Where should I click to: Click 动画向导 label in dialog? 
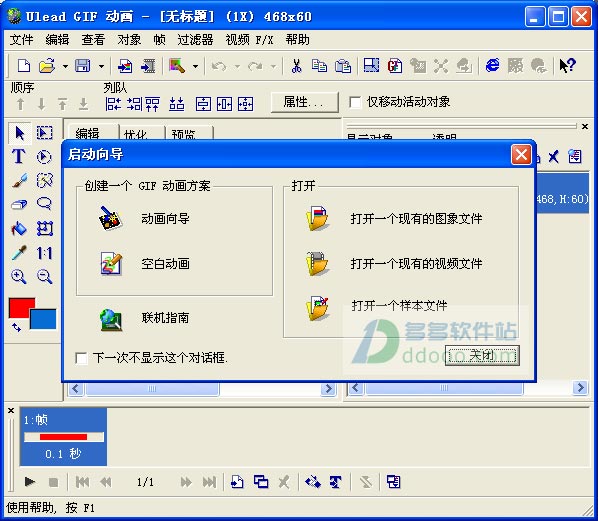point(166,219)
